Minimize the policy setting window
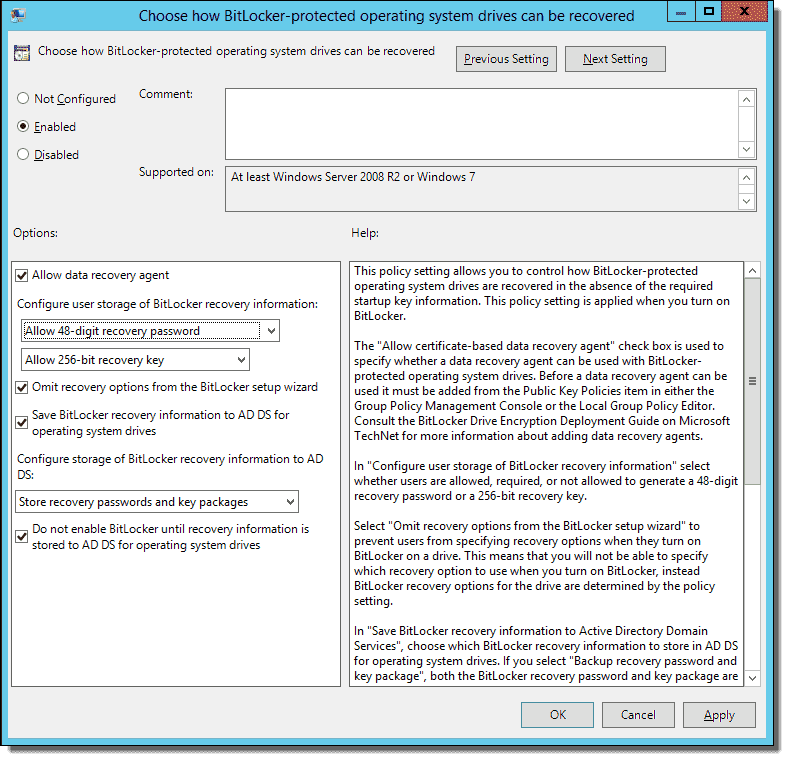 point(682,12)
